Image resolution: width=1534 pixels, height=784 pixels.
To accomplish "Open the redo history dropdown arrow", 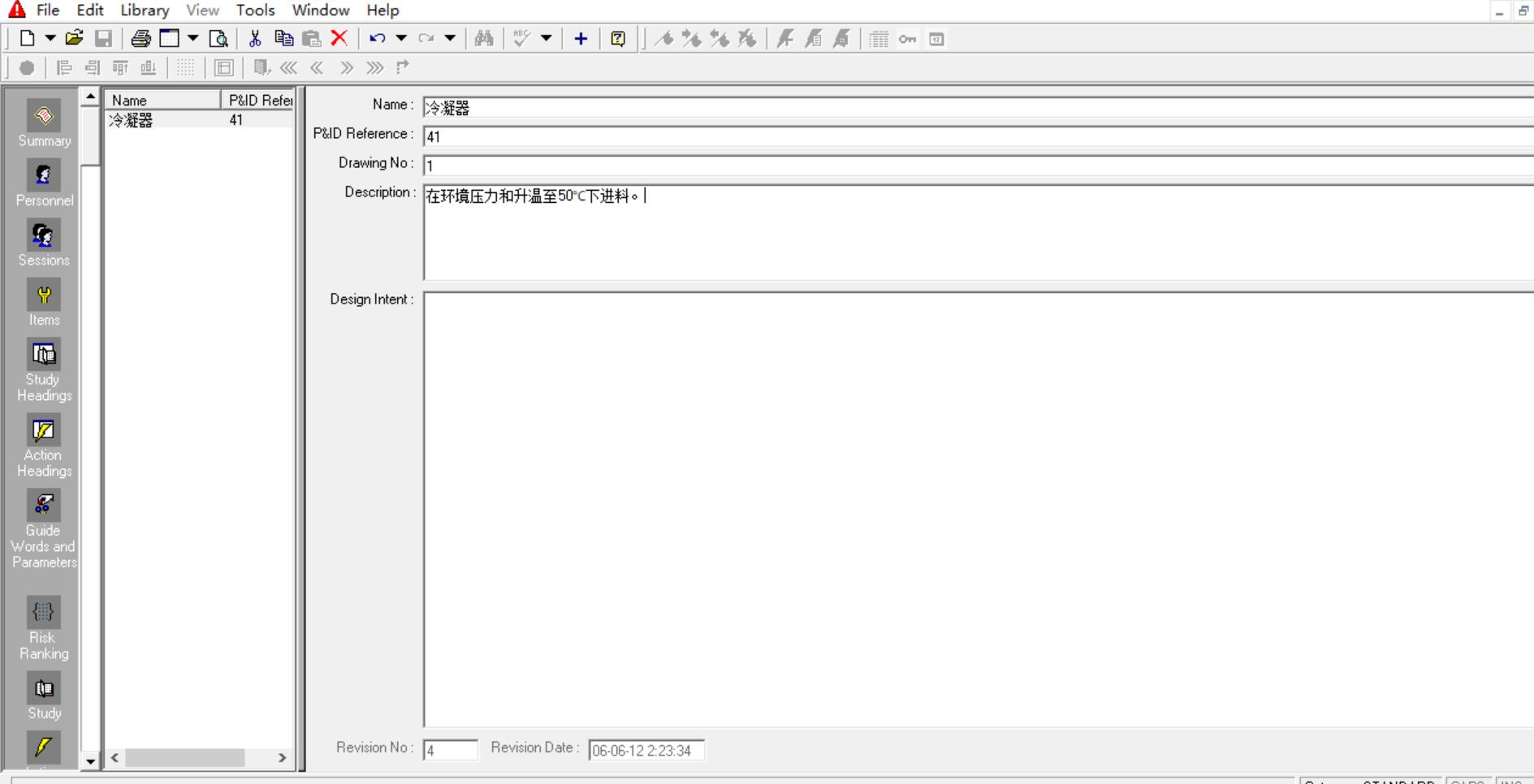I will [x=450, y=38].
